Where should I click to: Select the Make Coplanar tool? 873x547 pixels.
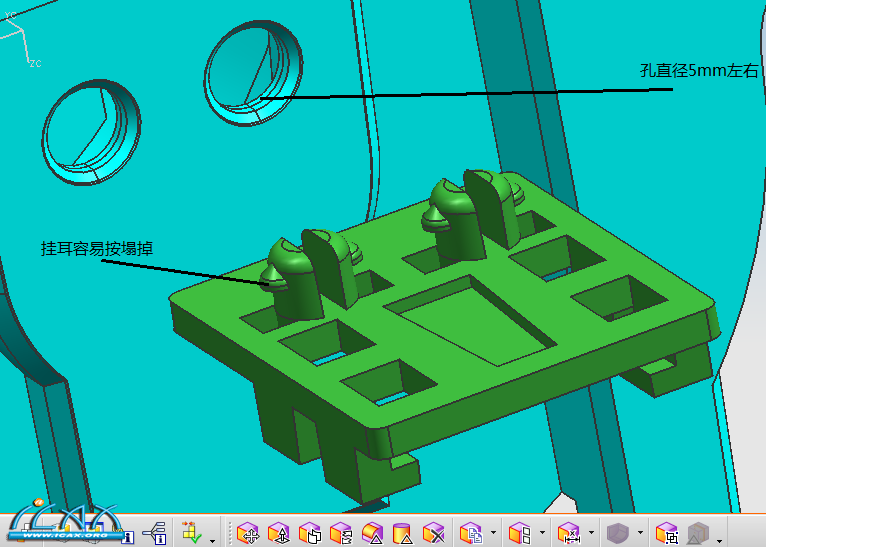(x=520, y=534)
